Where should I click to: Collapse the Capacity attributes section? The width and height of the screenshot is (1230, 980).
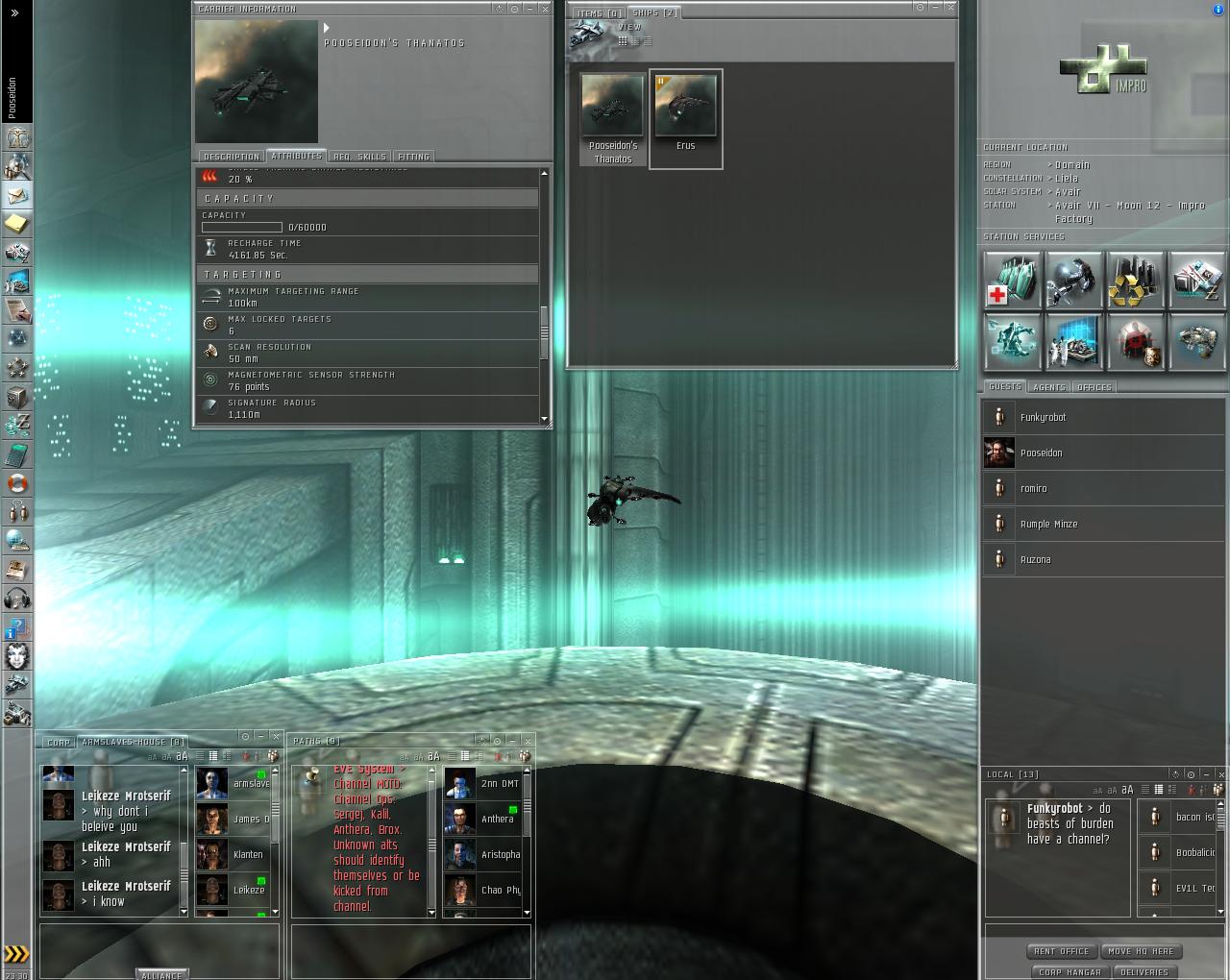coord(367,198)
